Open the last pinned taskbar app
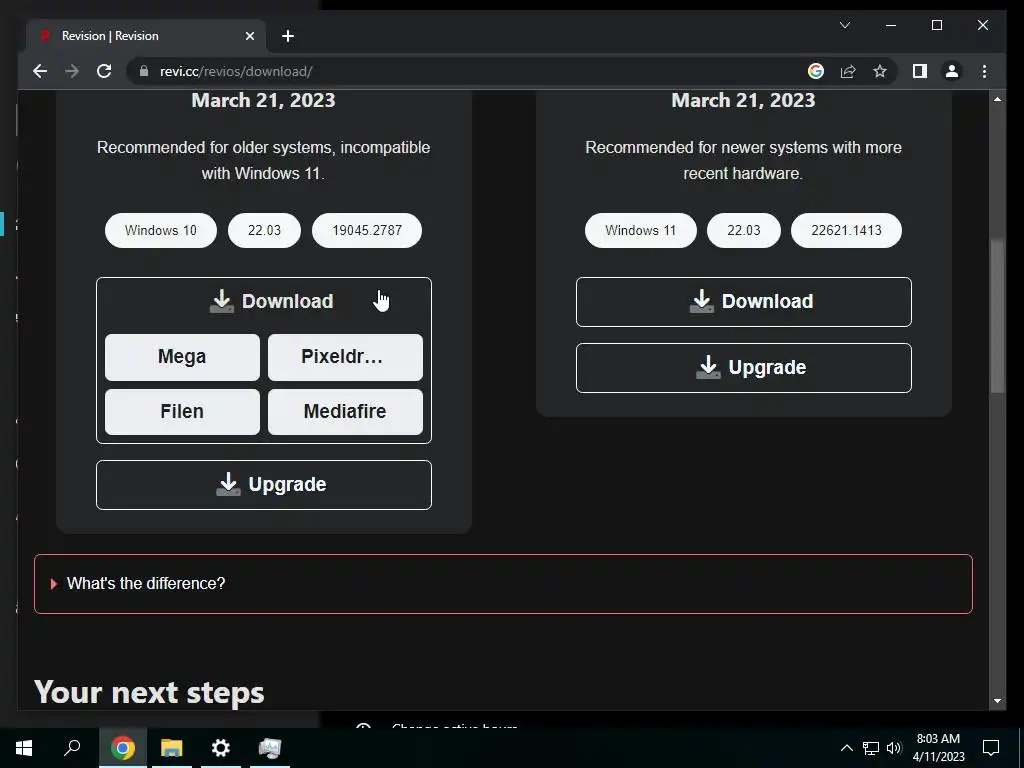This screenshot has width=1024, height=768. (x=270, y=748)
